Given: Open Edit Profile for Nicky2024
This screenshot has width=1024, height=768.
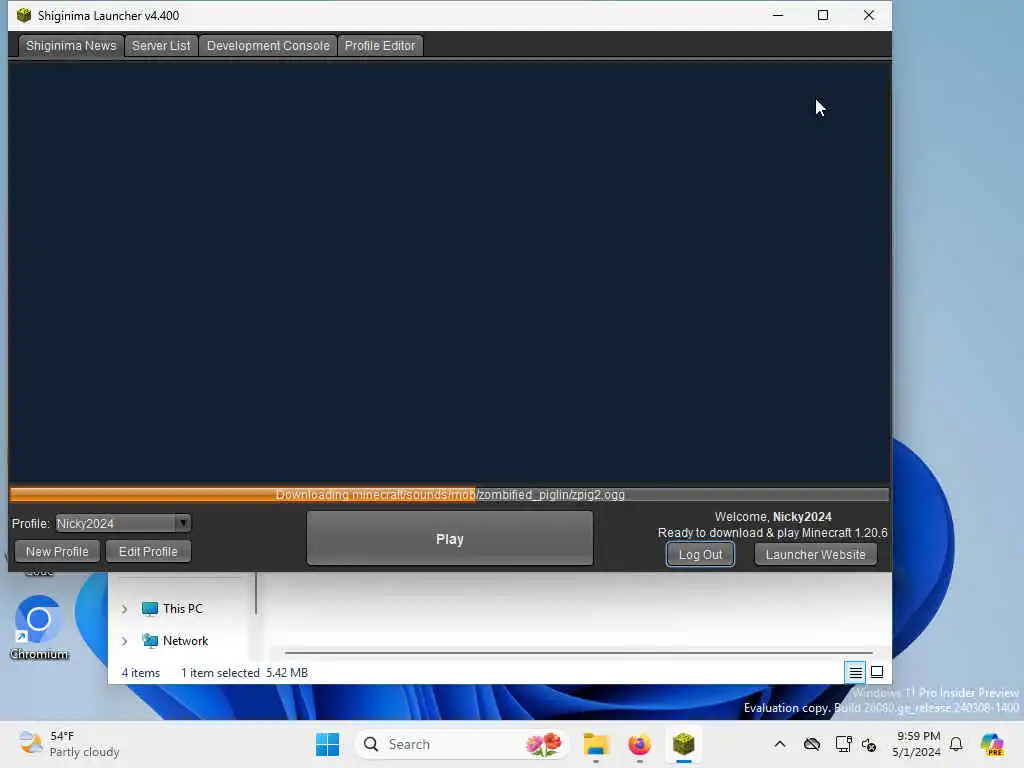Looking at the screenshot, I should (x=148, y=552).
